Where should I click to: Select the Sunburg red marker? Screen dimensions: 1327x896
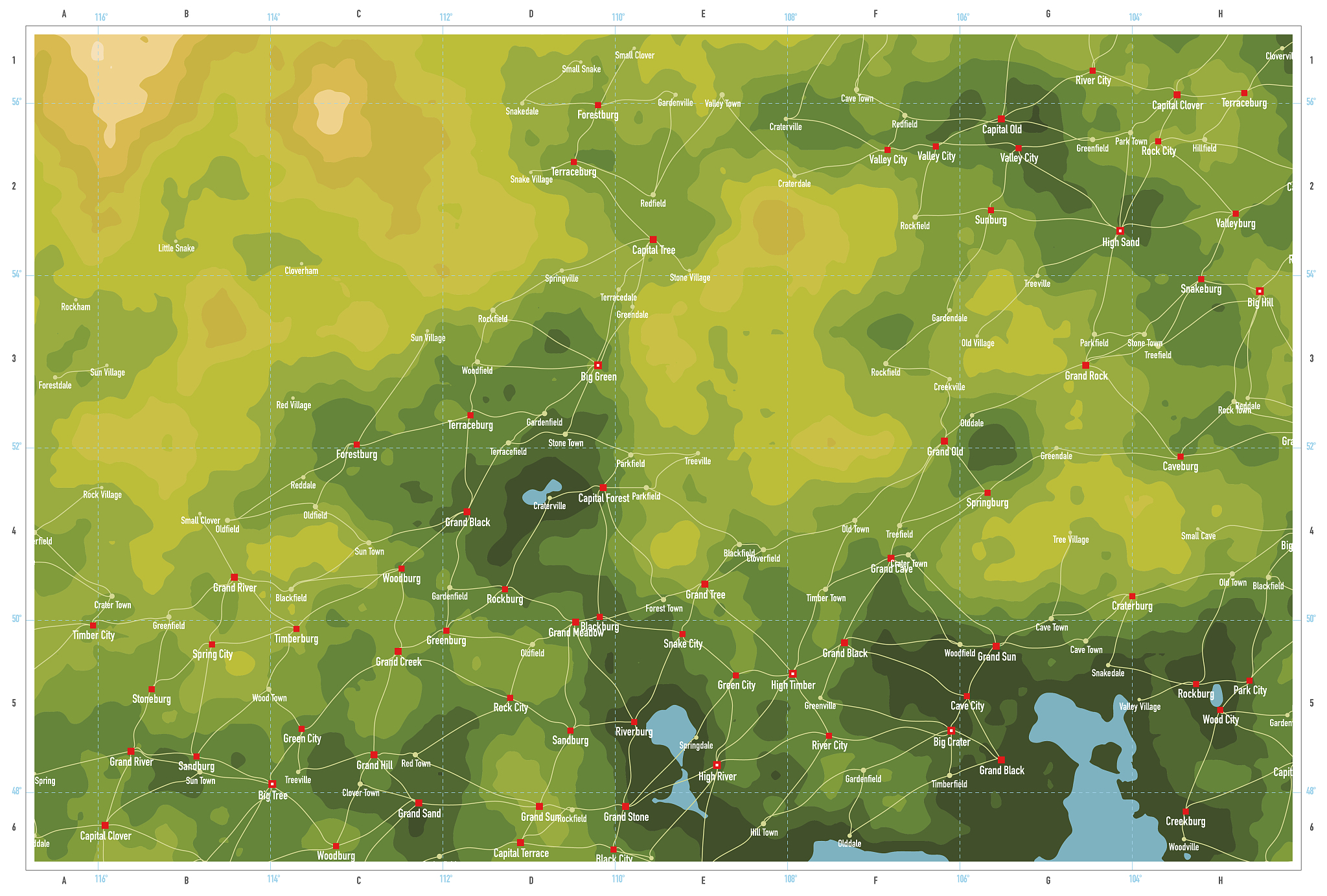pos(991,211)
